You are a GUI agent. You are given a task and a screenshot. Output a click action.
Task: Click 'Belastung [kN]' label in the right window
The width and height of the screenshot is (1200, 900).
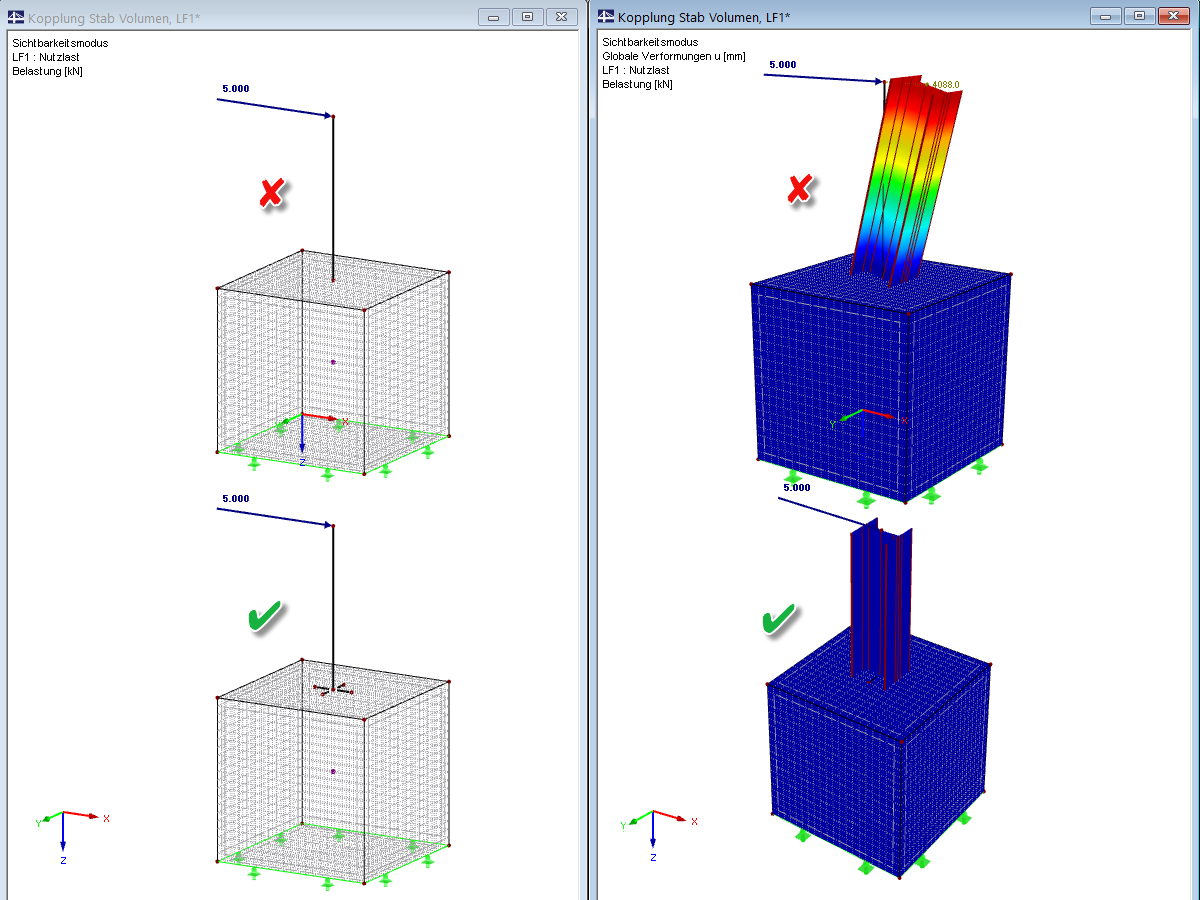637,85
